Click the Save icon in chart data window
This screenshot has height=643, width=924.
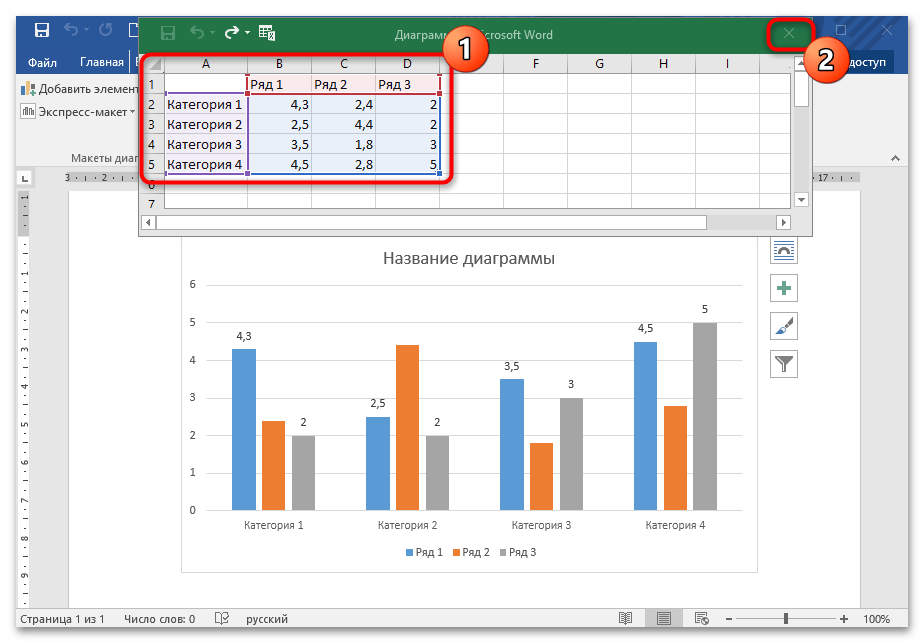167,33
